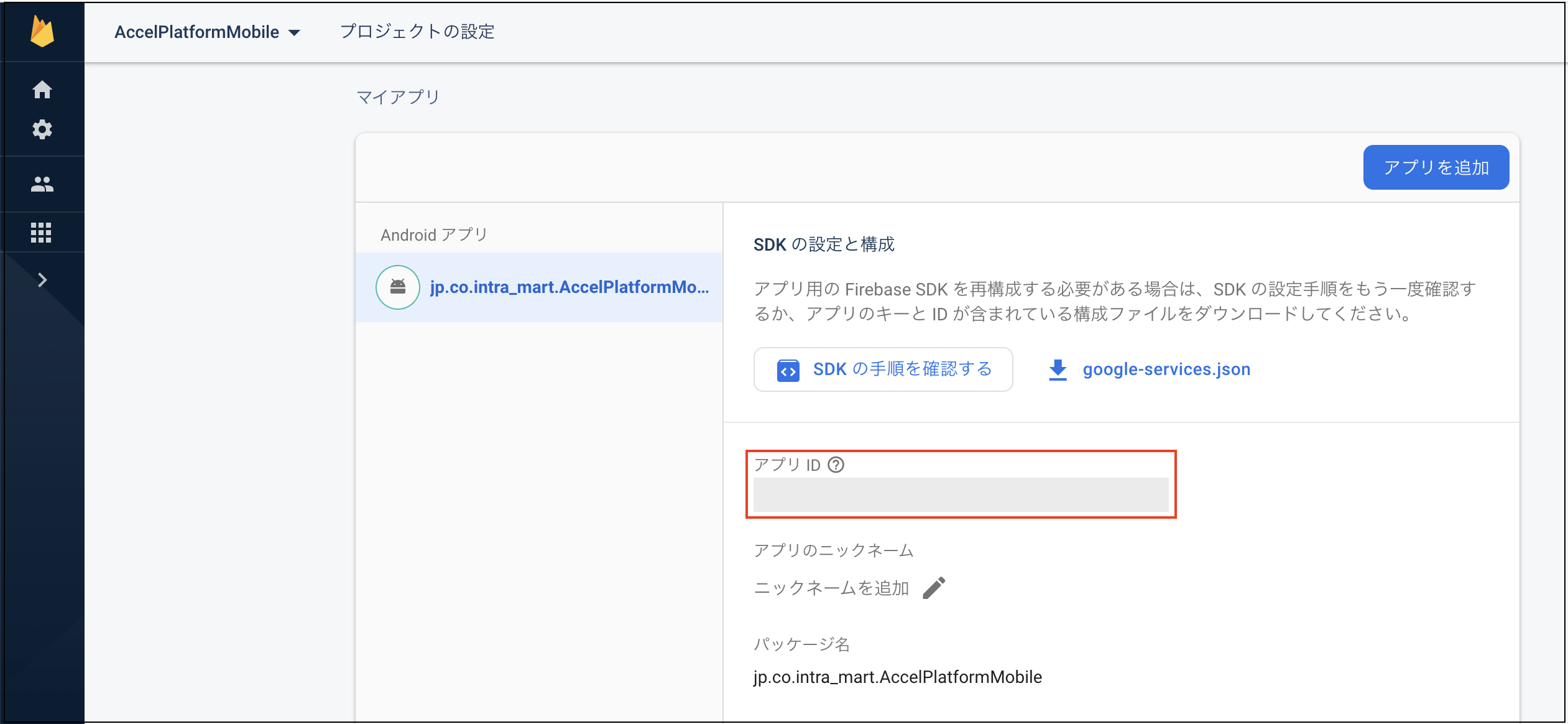Open the users and people icon
The width and height of the screenshot is (1568, 724).
(42, 184)
